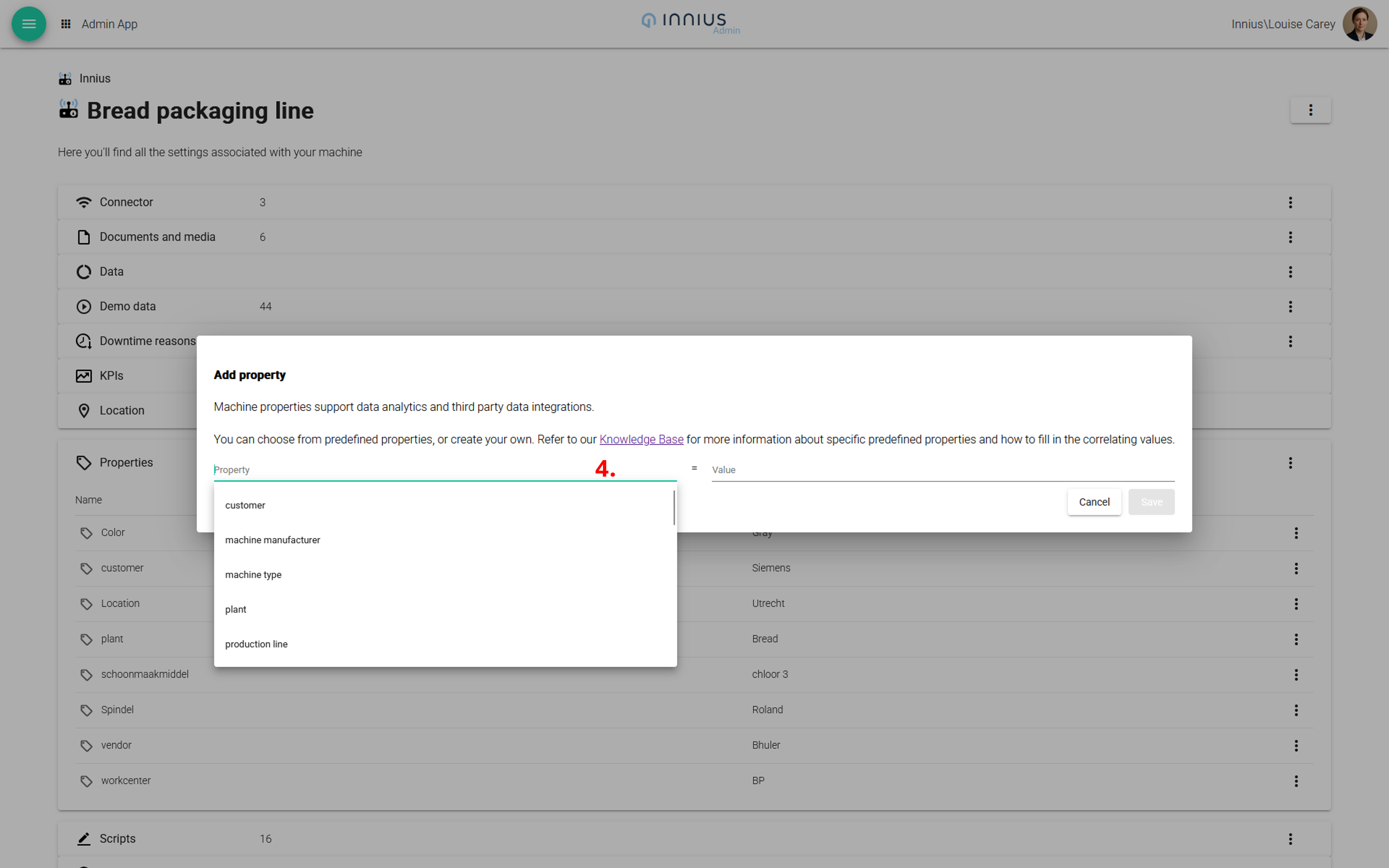Expand the Documents and media section

[x=694, y=237]
